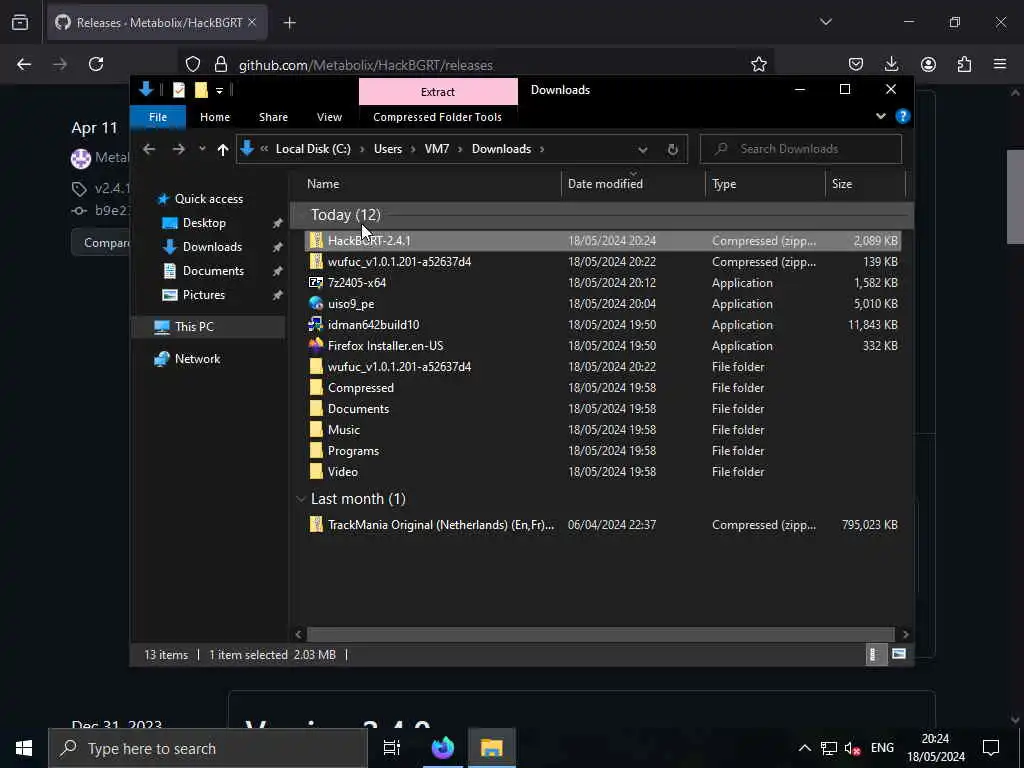Refresh the Downloads folder view

(673, 150)
